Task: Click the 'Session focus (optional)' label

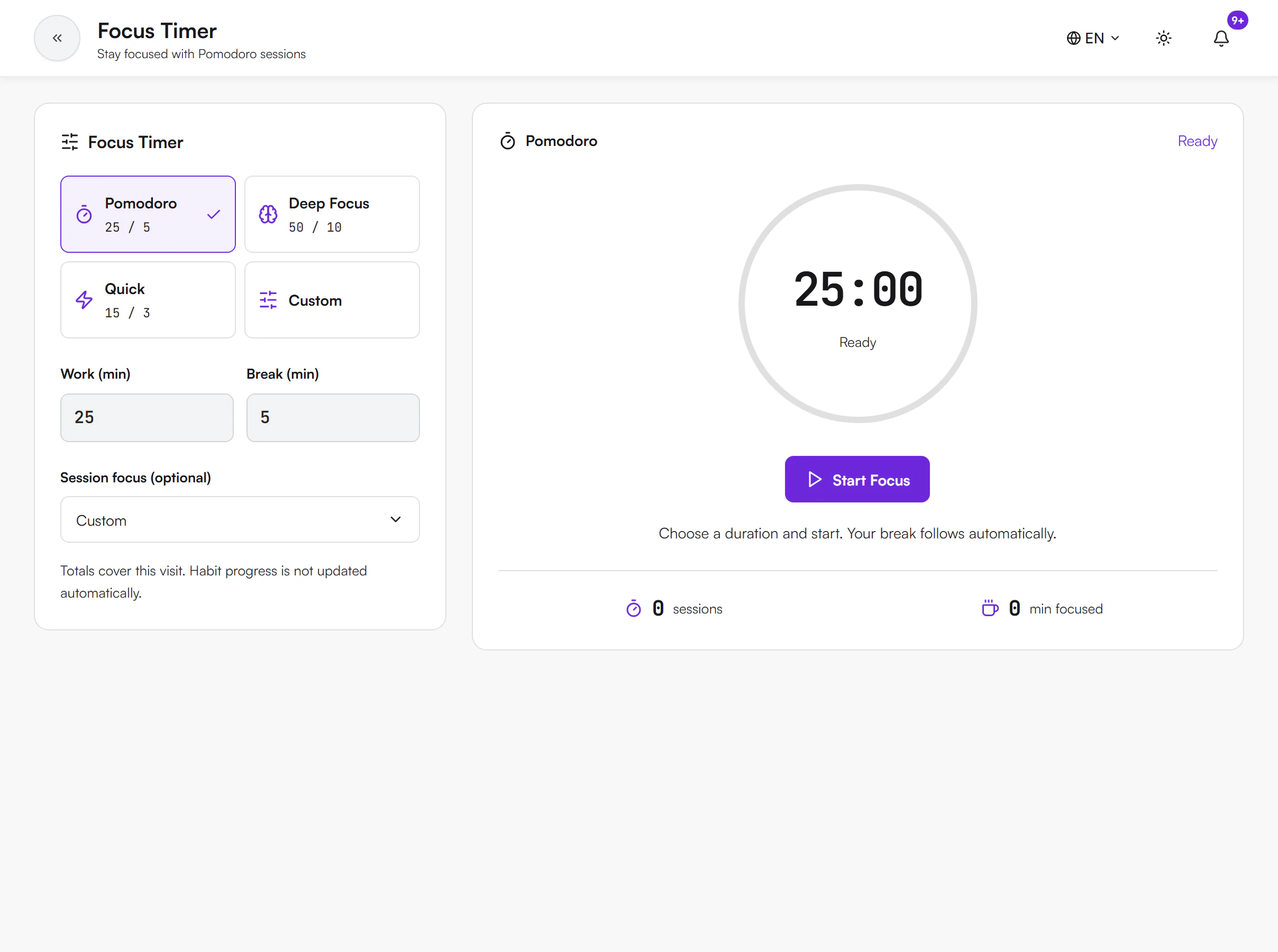Action: 135,478
